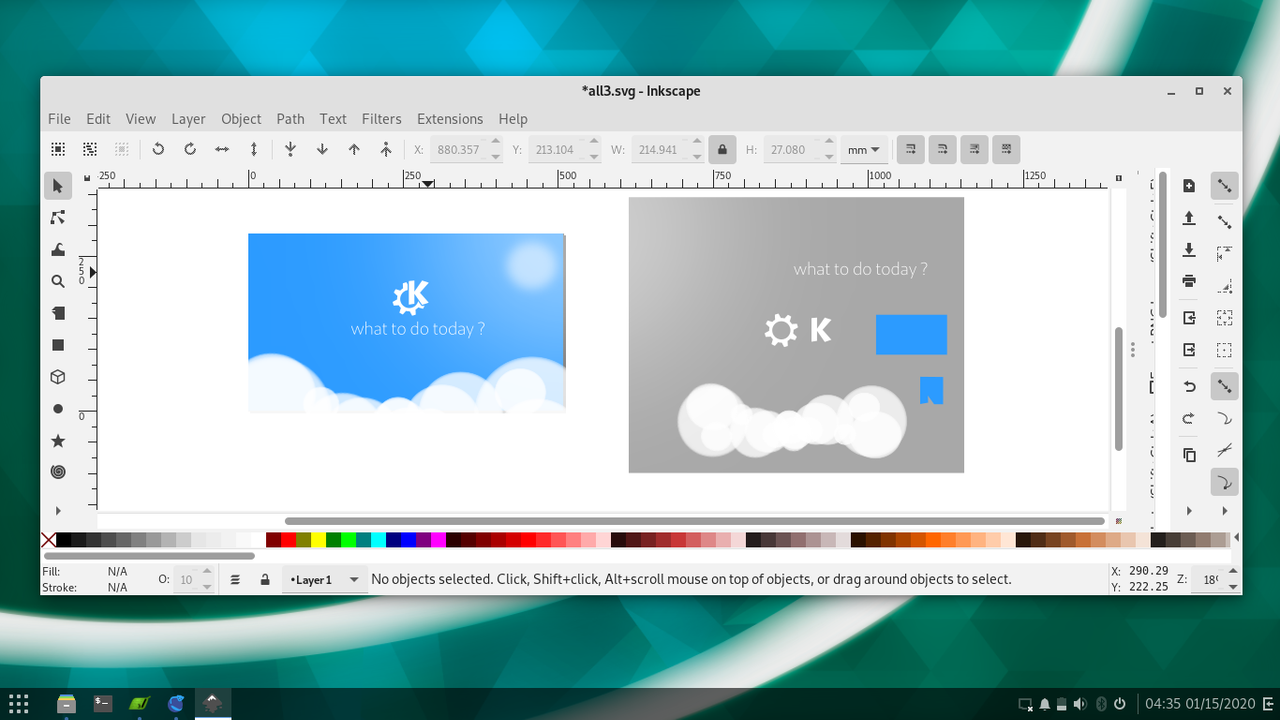The height and width of the screenshot is (720, 1280).
Task: Toggle current layer lock in status bar
Action: [x=265, y=579]
